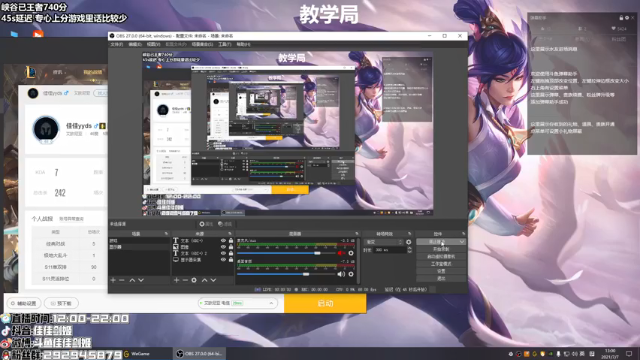The image size is (640, 360).
Task: Click the source 属性 properties button
Action: [x=206, y=224]
